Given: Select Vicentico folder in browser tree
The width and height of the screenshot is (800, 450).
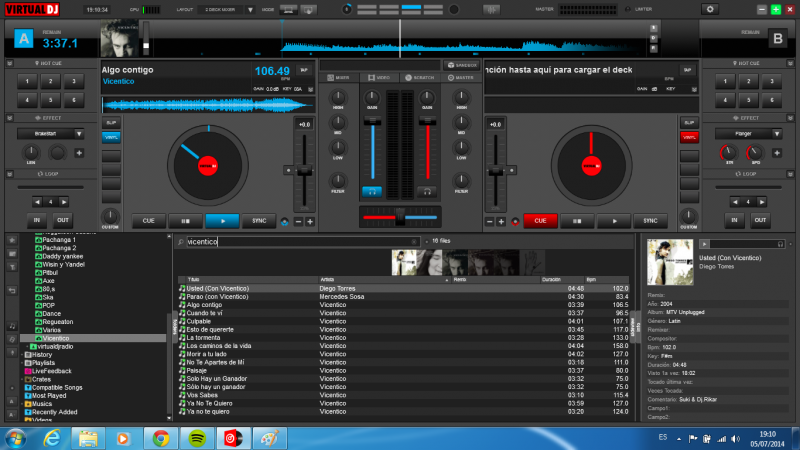Looking at the screenshot, I should (x=56, y=338).
